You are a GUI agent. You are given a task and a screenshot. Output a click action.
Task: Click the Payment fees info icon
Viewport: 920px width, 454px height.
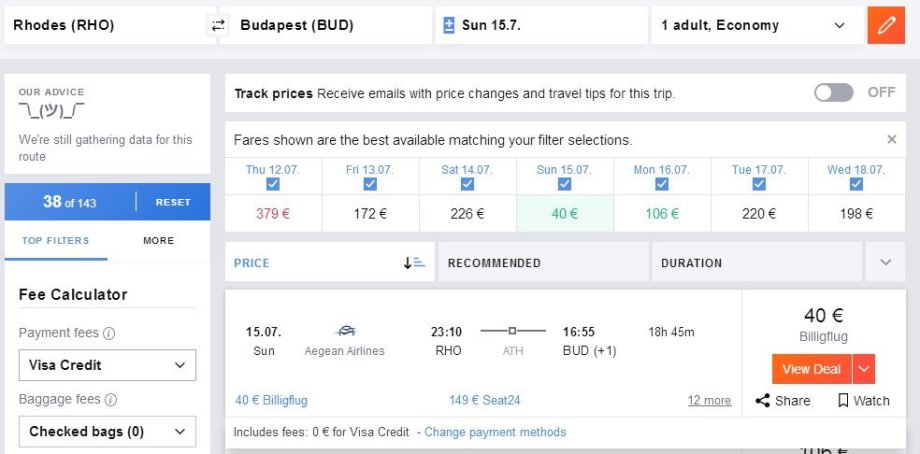coord(109,334)
